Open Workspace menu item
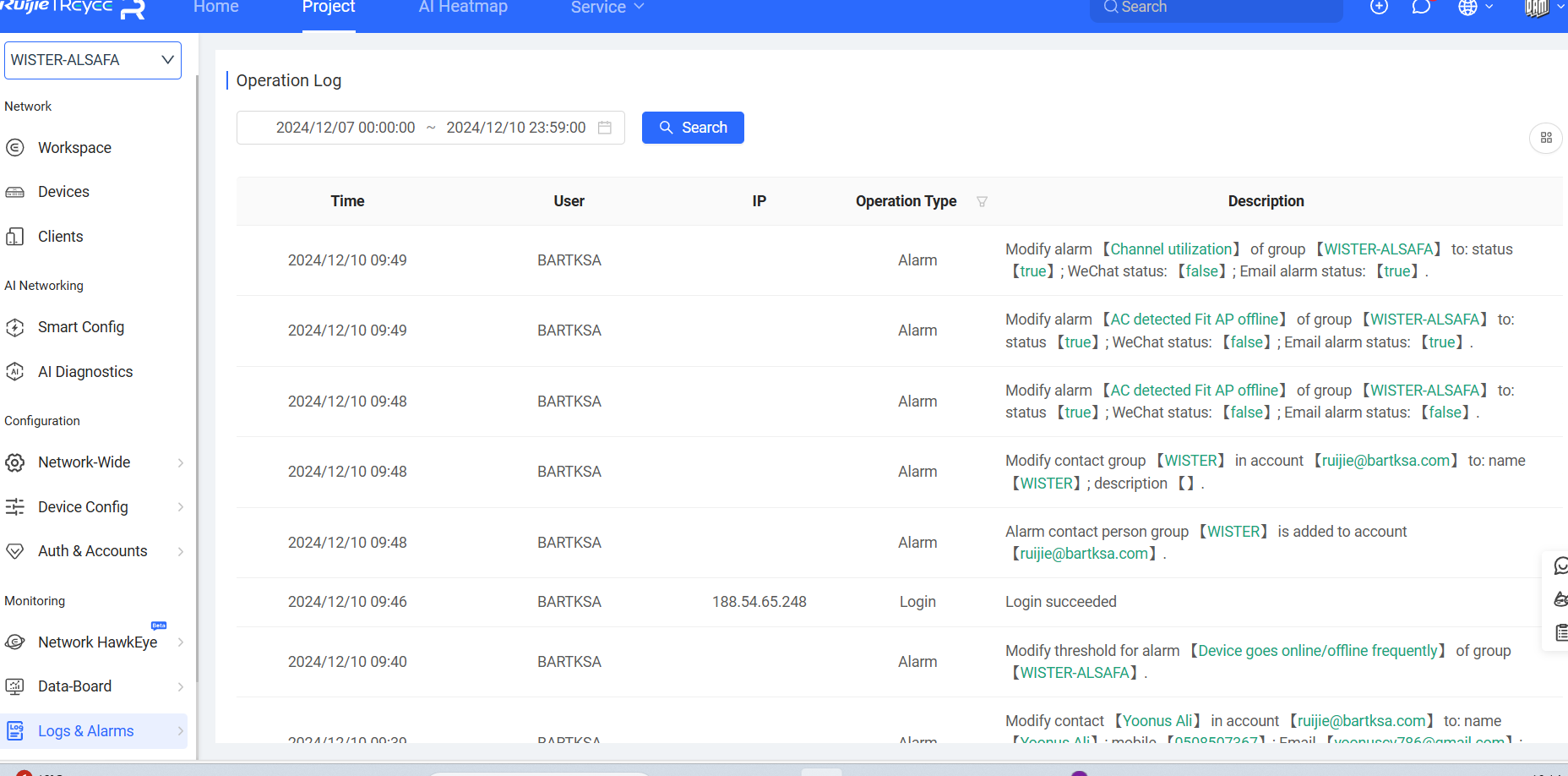The height and width of the screenshot is (776, 1568). (x=74, y=148)
